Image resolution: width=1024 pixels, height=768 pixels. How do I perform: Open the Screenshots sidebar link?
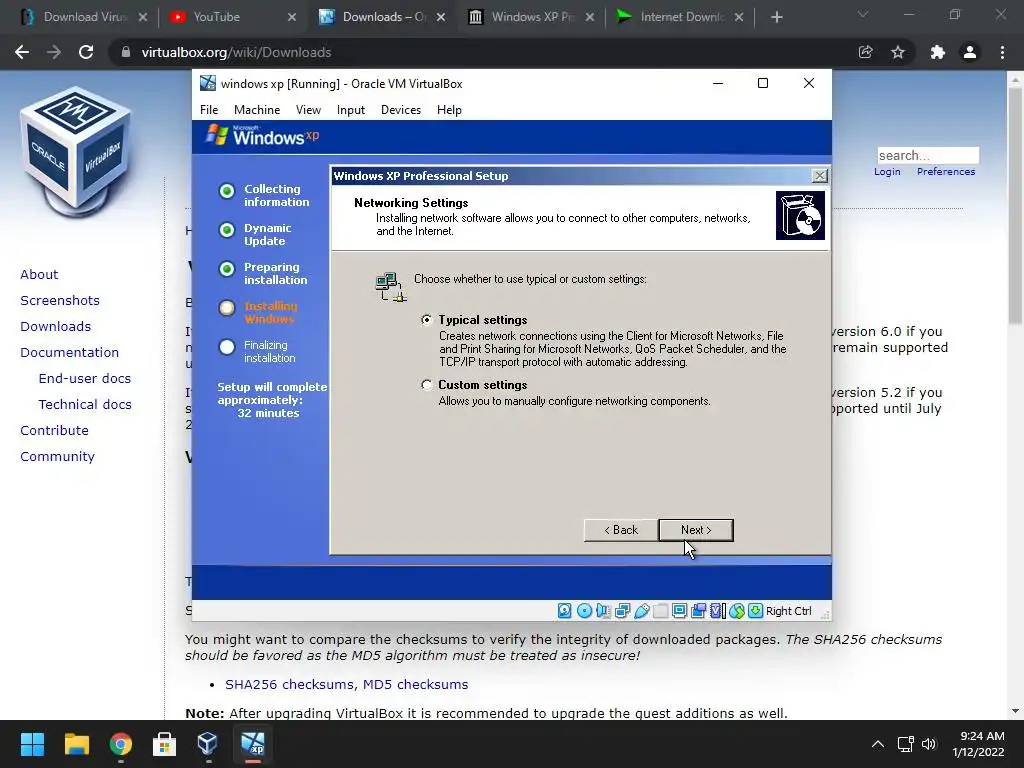(60, 300)
